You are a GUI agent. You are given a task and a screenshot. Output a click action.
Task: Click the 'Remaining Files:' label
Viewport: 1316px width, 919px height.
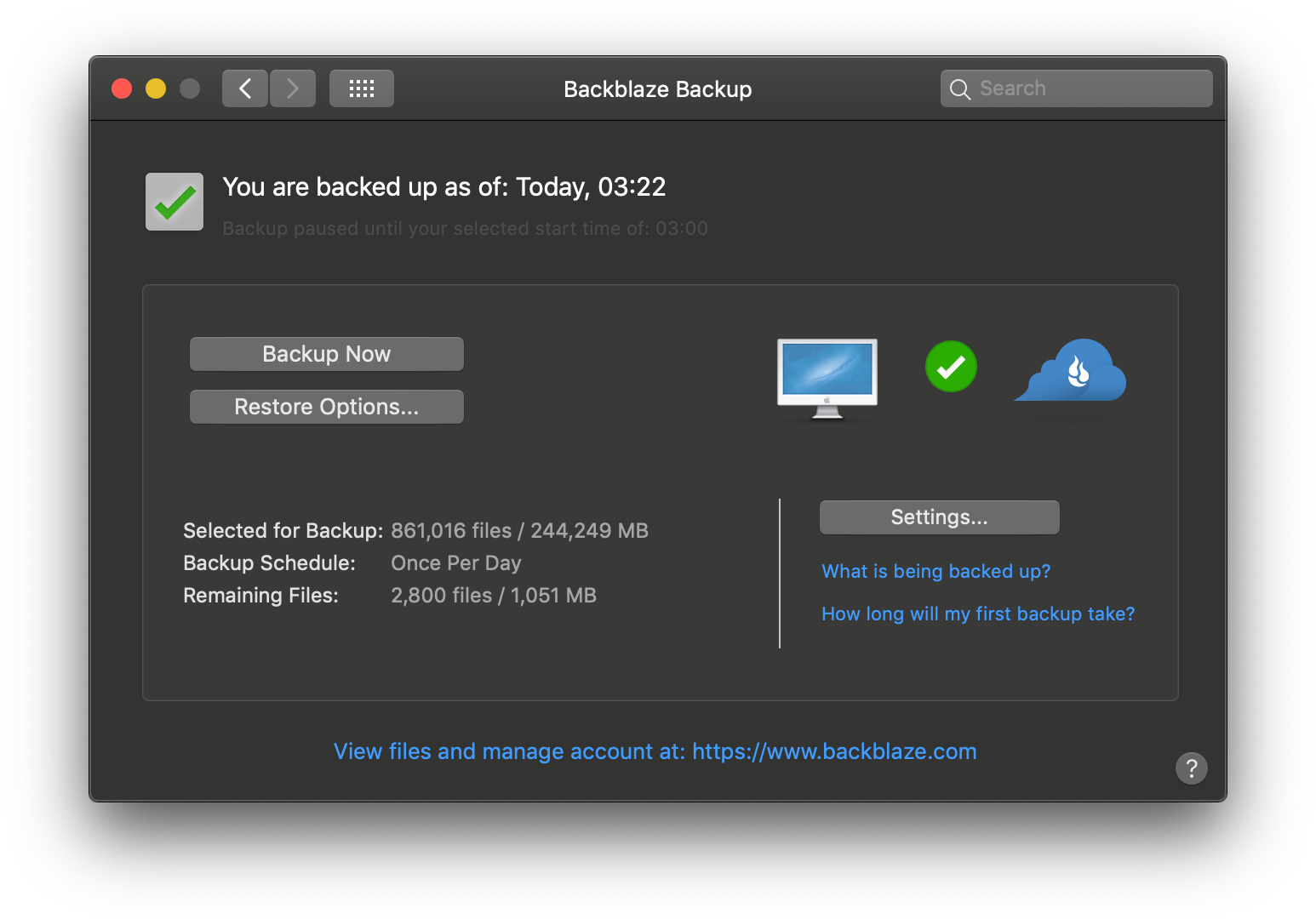[260, 596]
